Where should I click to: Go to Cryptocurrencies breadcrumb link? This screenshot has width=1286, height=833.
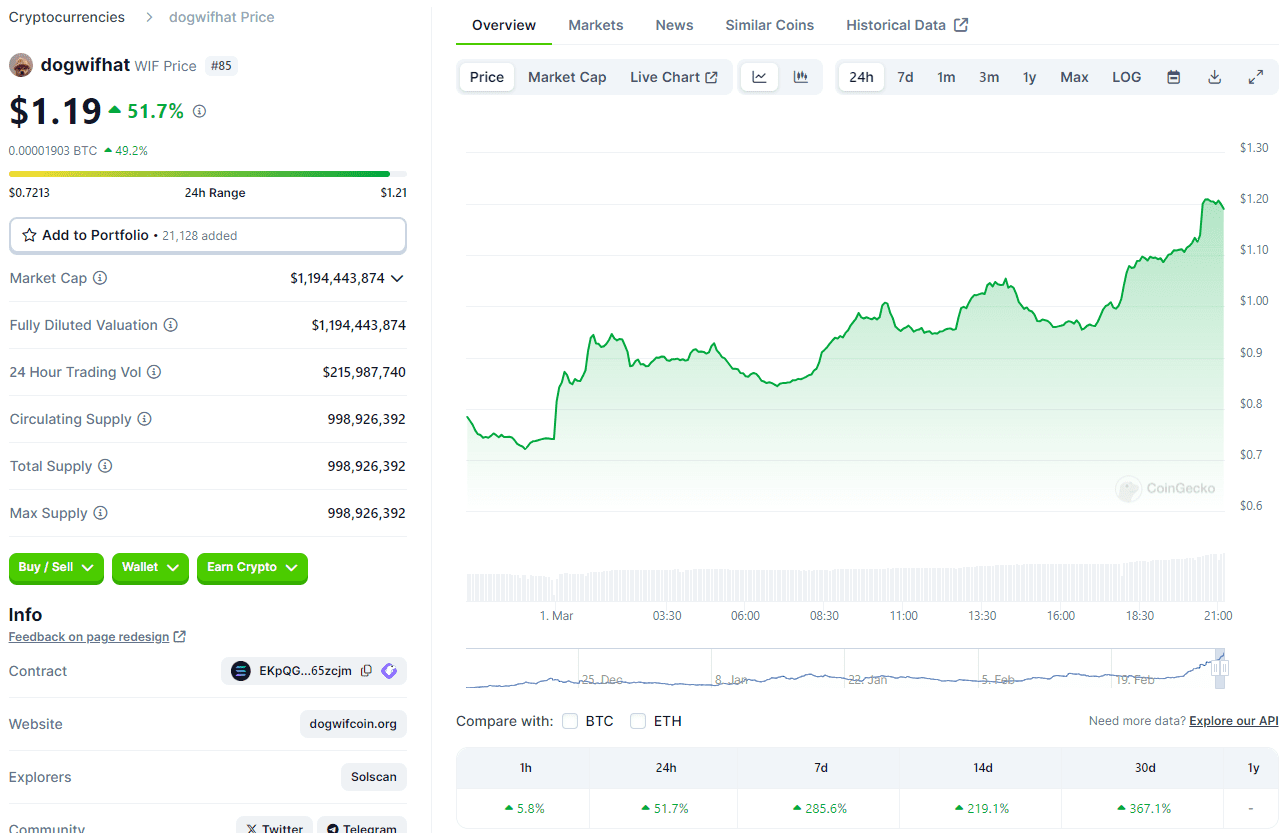[x=67, y=17]
